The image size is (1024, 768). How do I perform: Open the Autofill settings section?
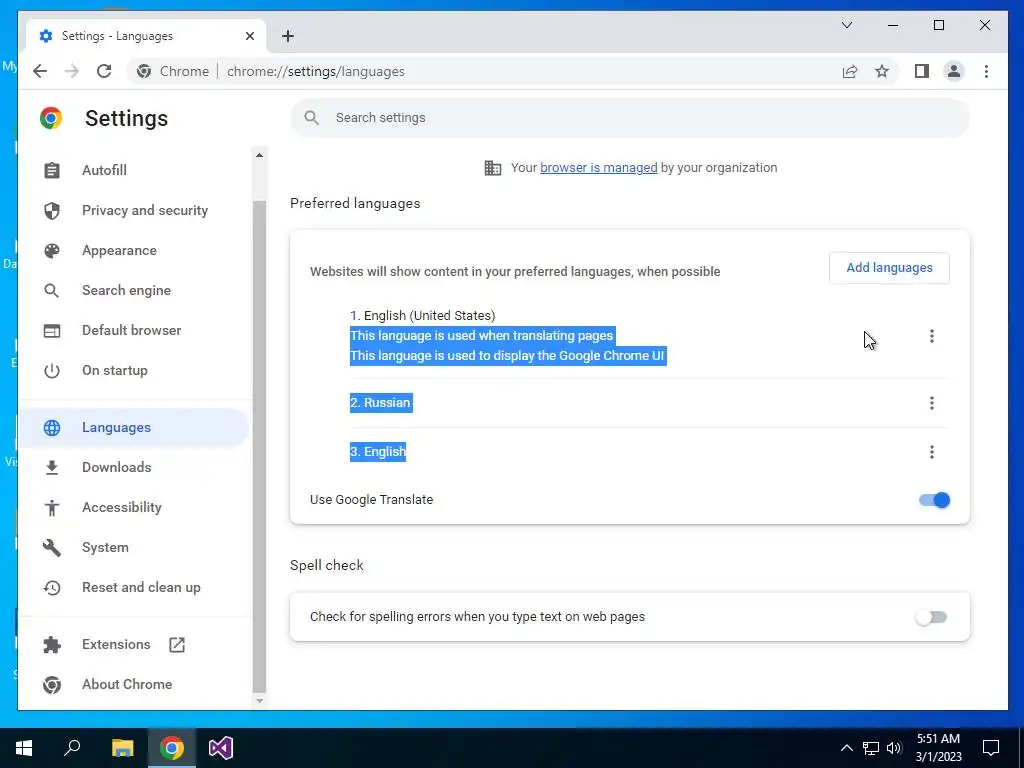(x=104, y=170)
